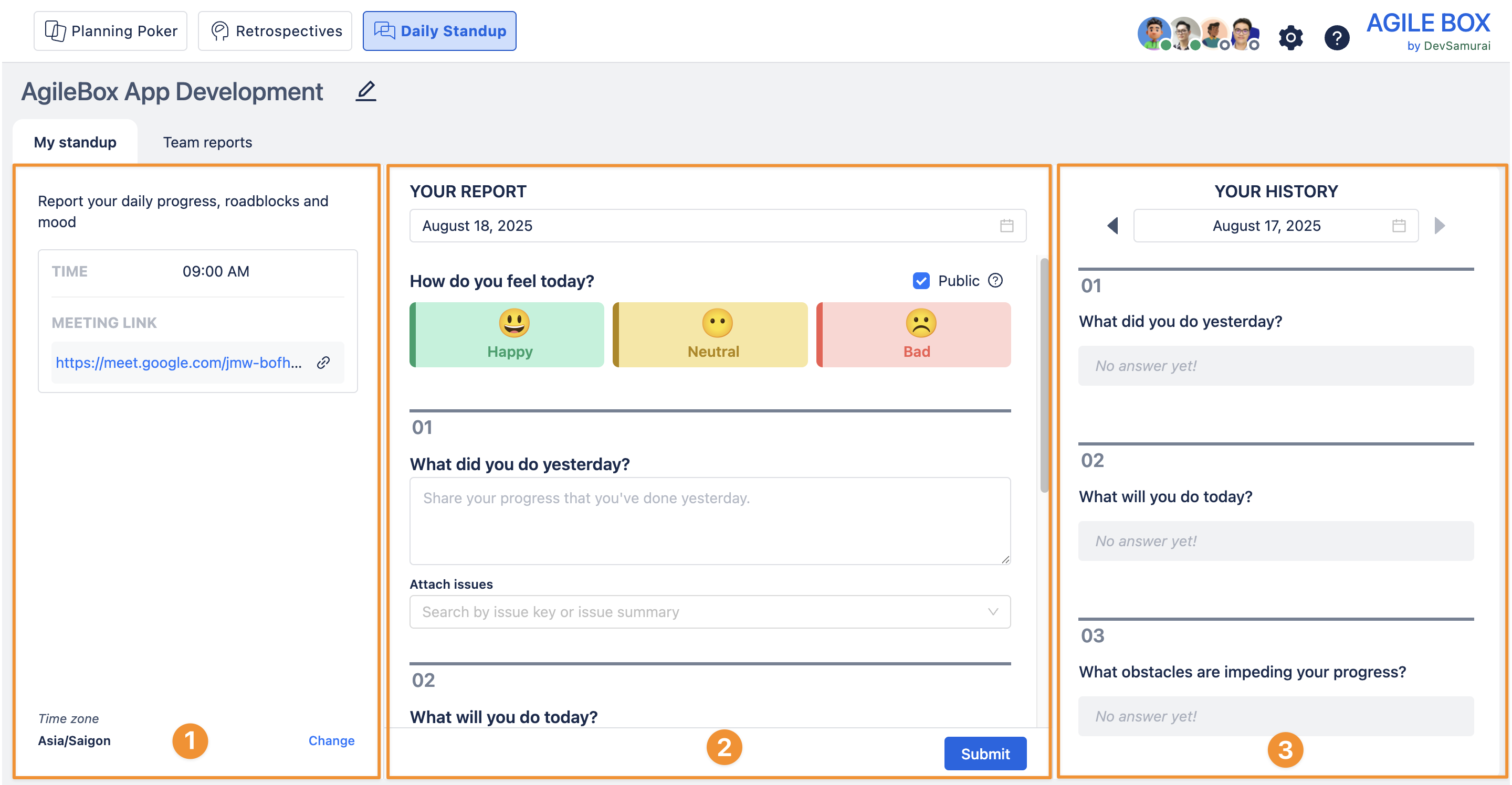Uncheck the Public checkbox
This screenshot has height=785, width=1512.
point(921,280)
